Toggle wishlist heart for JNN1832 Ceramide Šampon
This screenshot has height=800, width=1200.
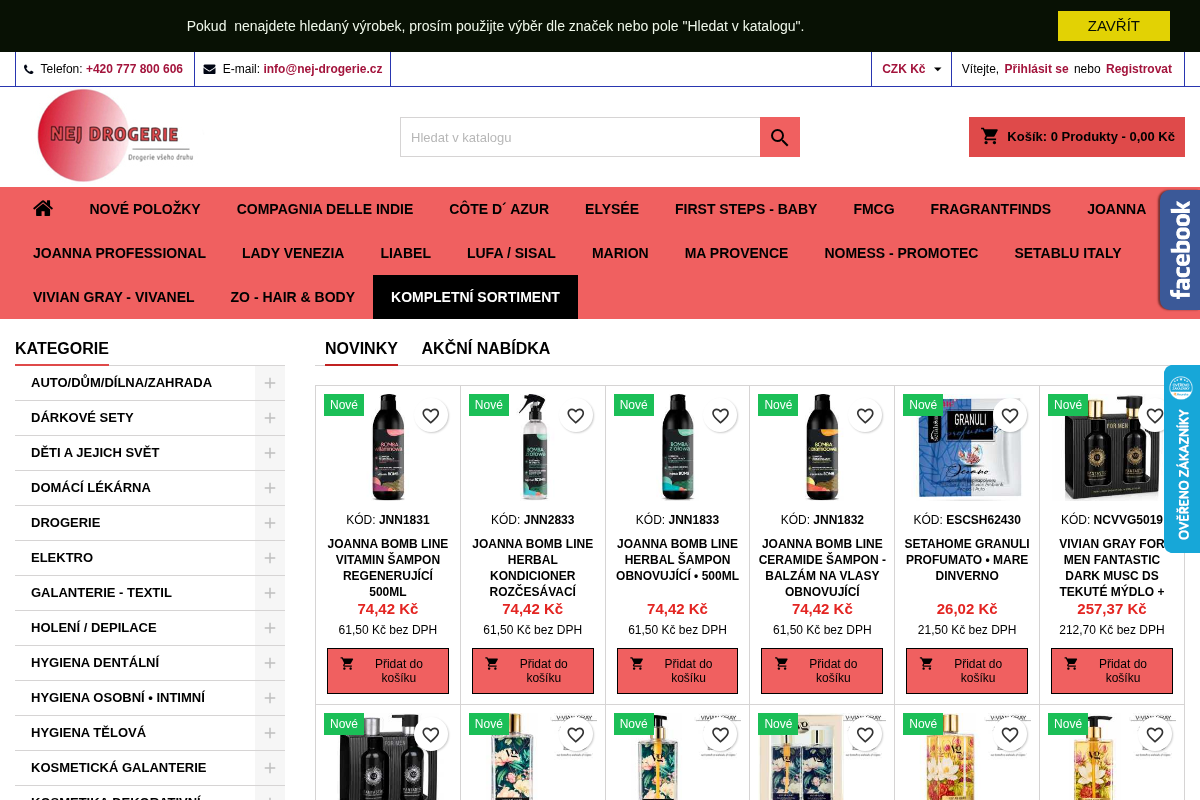(x=865, y=416)
